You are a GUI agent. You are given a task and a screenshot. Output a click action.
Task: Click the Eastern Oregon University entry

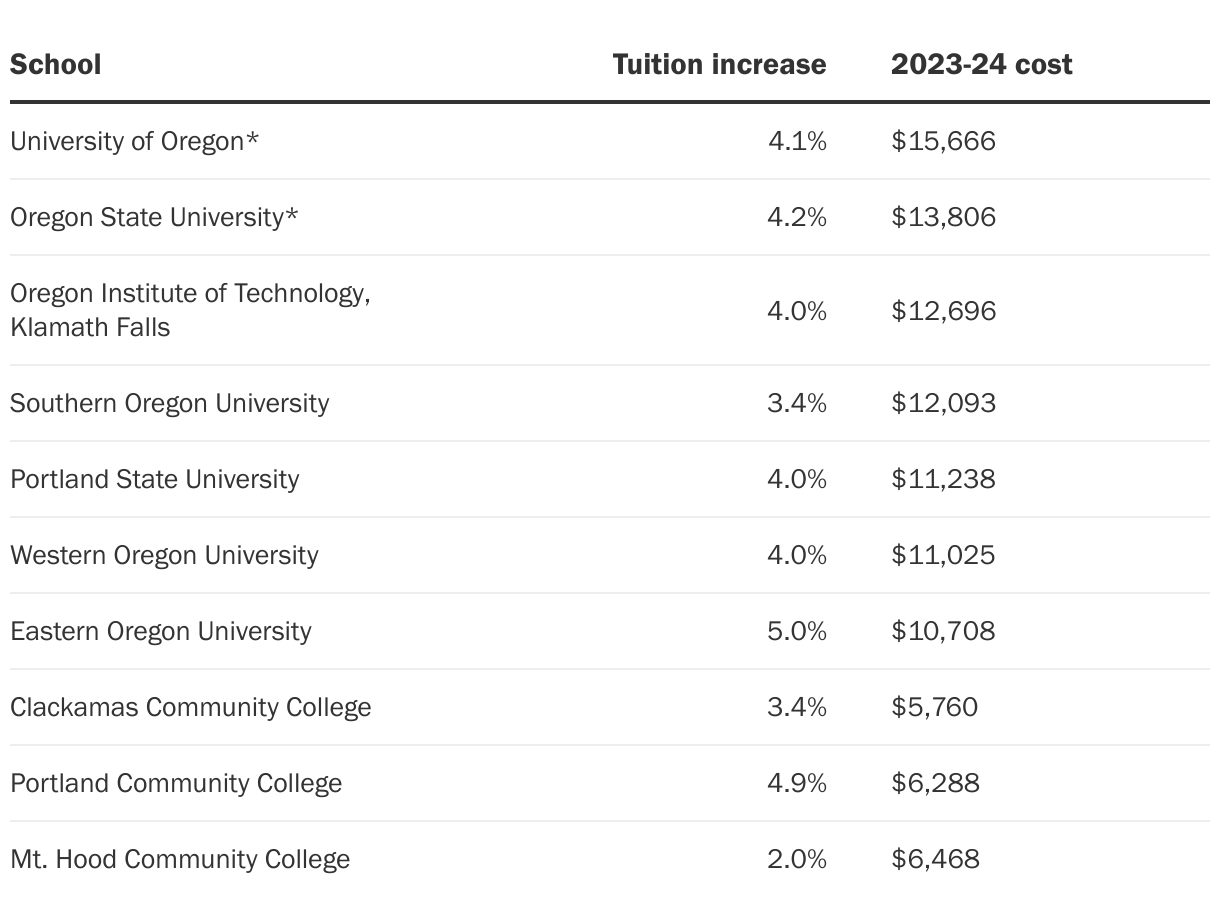pyautogui.click(x=160, y=631)
